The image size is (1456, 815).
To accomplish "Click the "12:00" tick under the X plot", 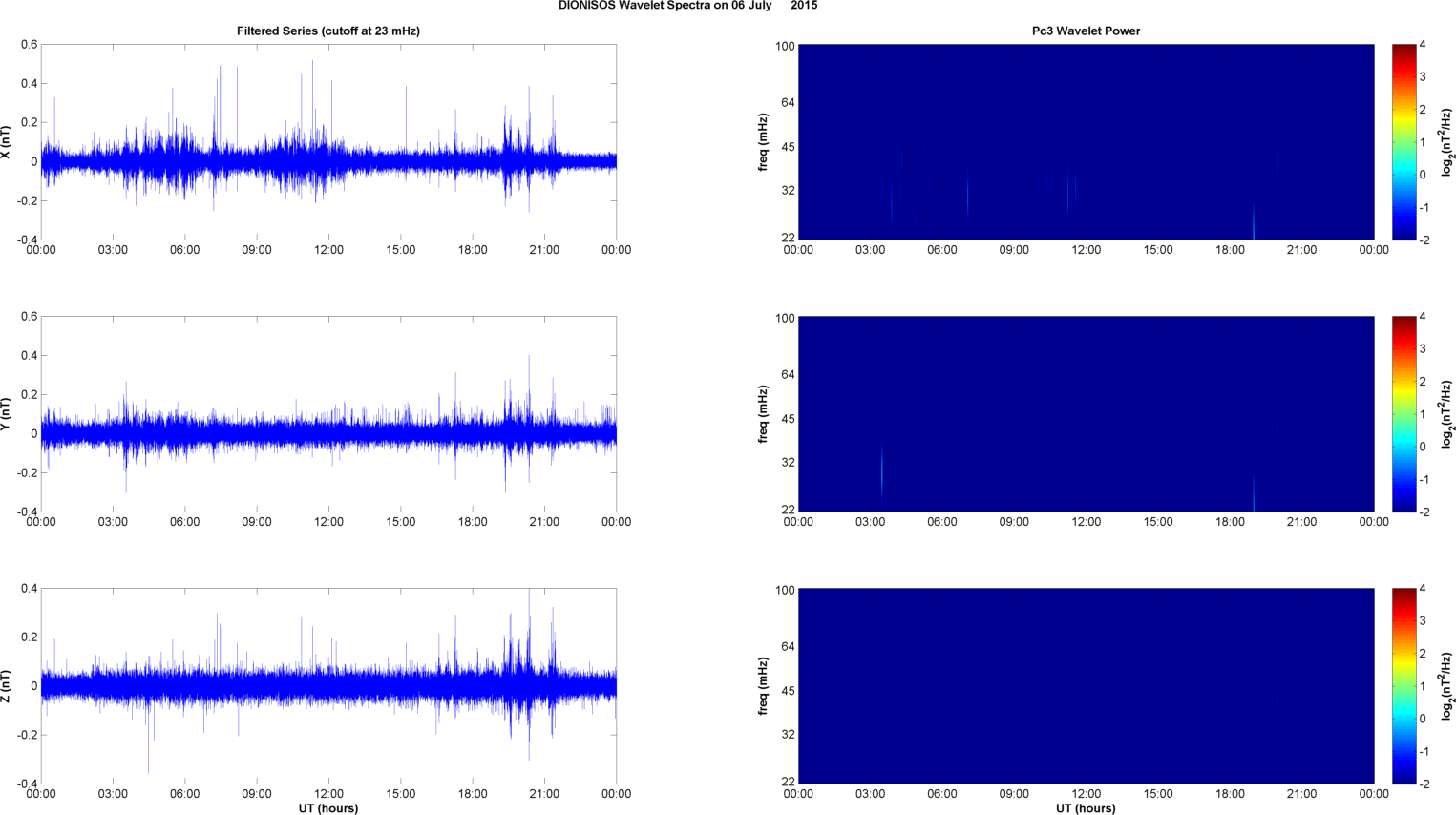I will pos(328,250).
